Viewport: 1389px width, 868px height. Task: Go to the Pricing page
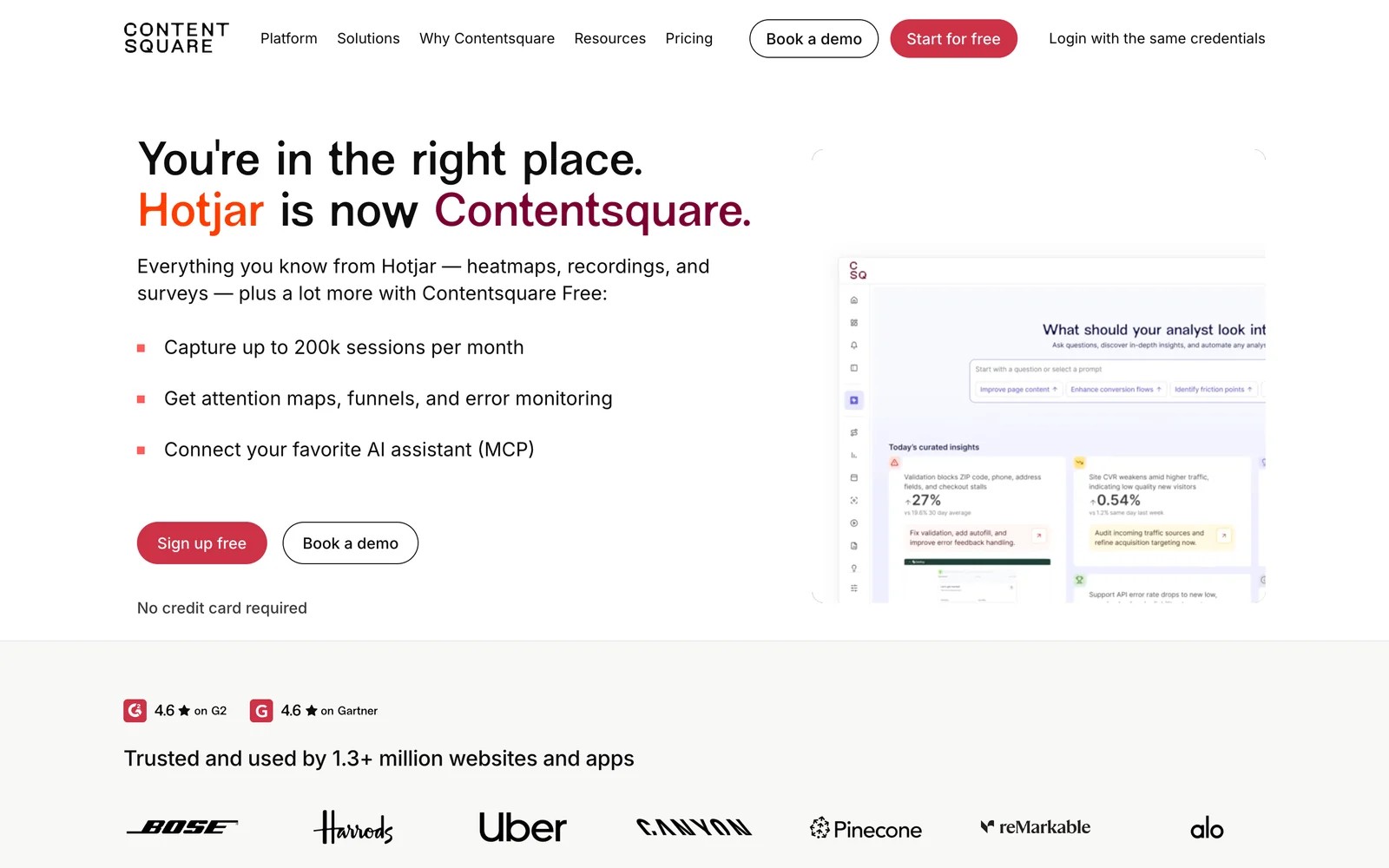689,38
